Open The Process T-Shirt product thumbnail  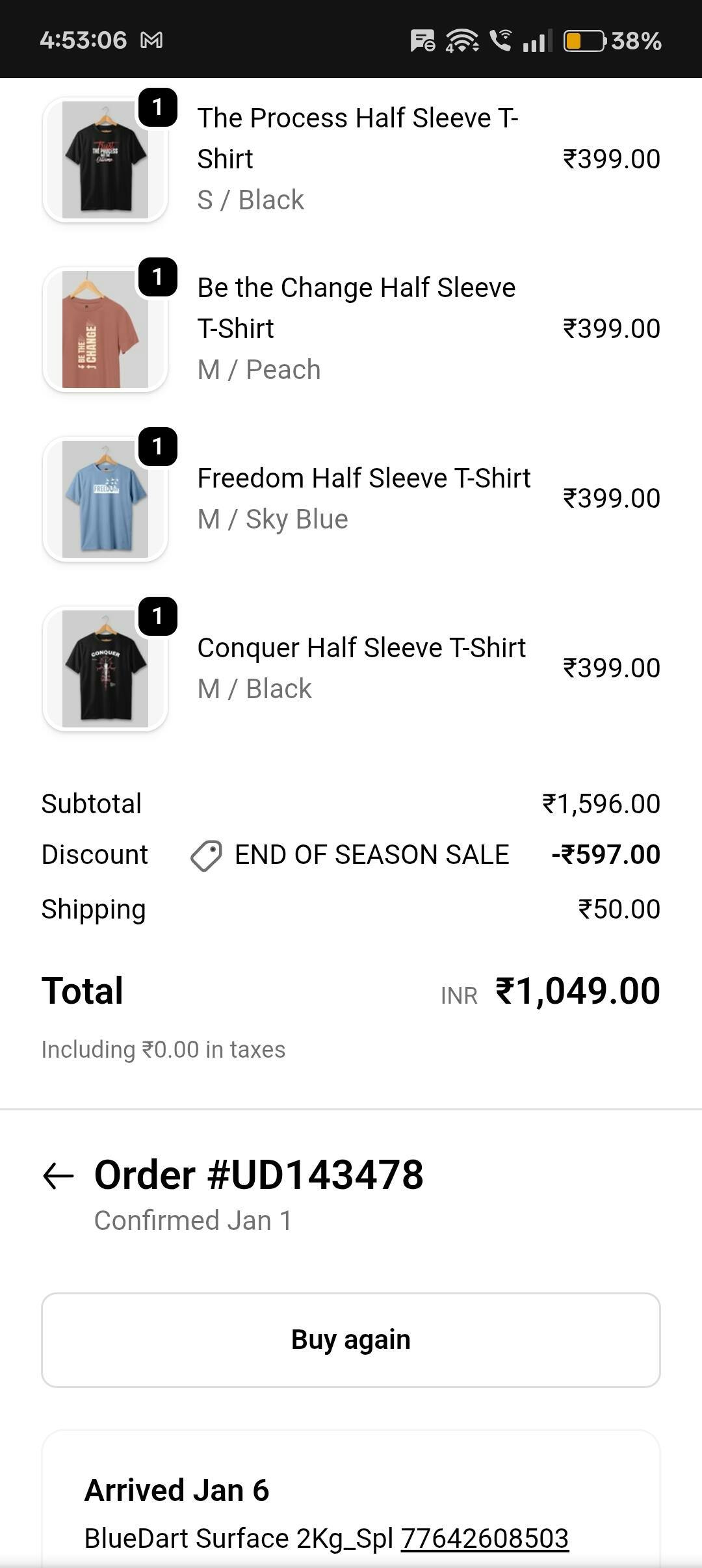coord(105,160)
